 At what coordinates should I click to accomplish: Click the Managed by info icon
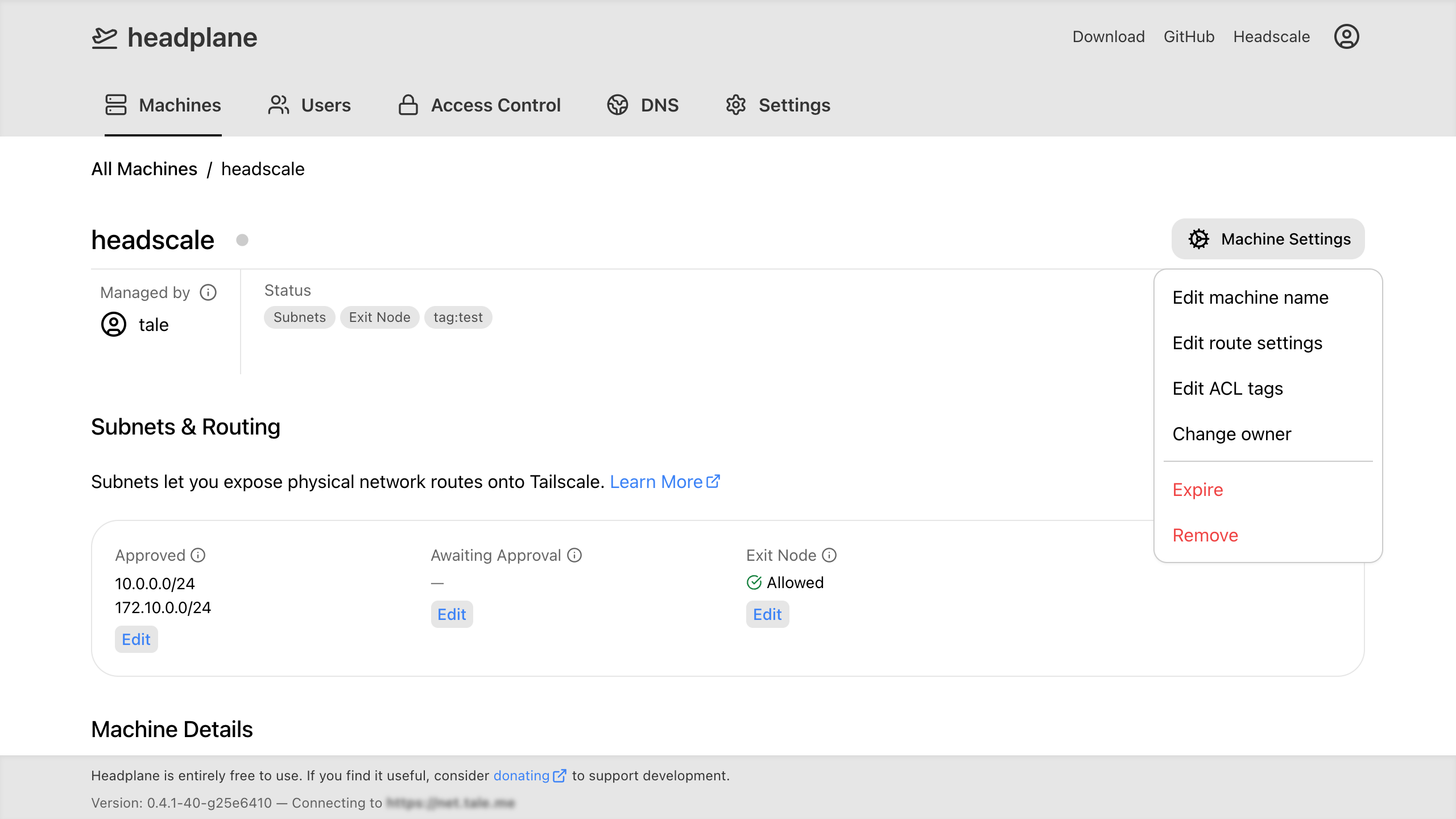(x=208, y=292)
